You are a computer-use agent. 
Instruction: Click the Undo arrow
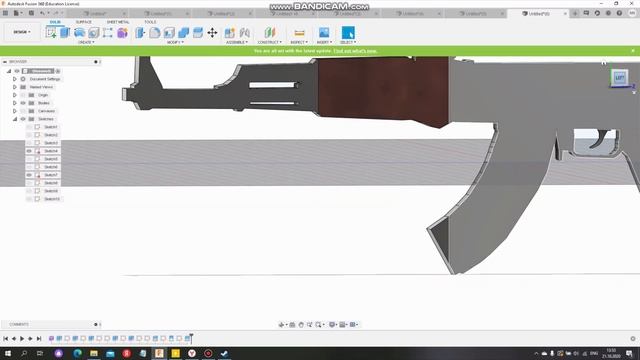click(42, 13)
